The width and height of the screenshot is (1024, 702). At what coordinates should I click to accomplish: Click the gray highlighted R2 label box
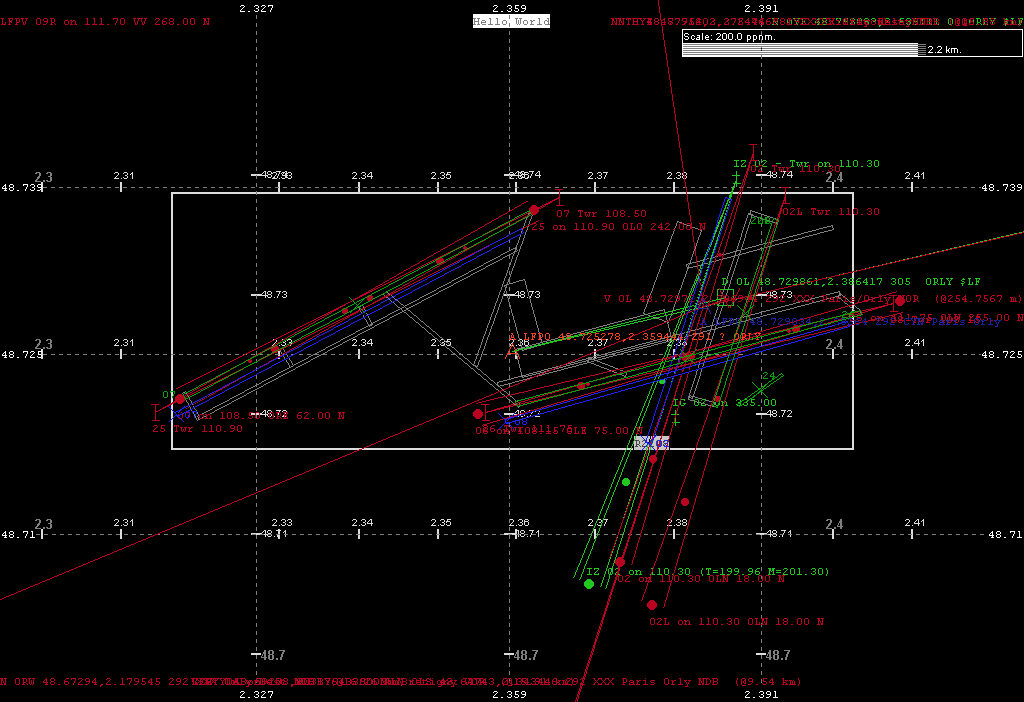tap(651, 442)
